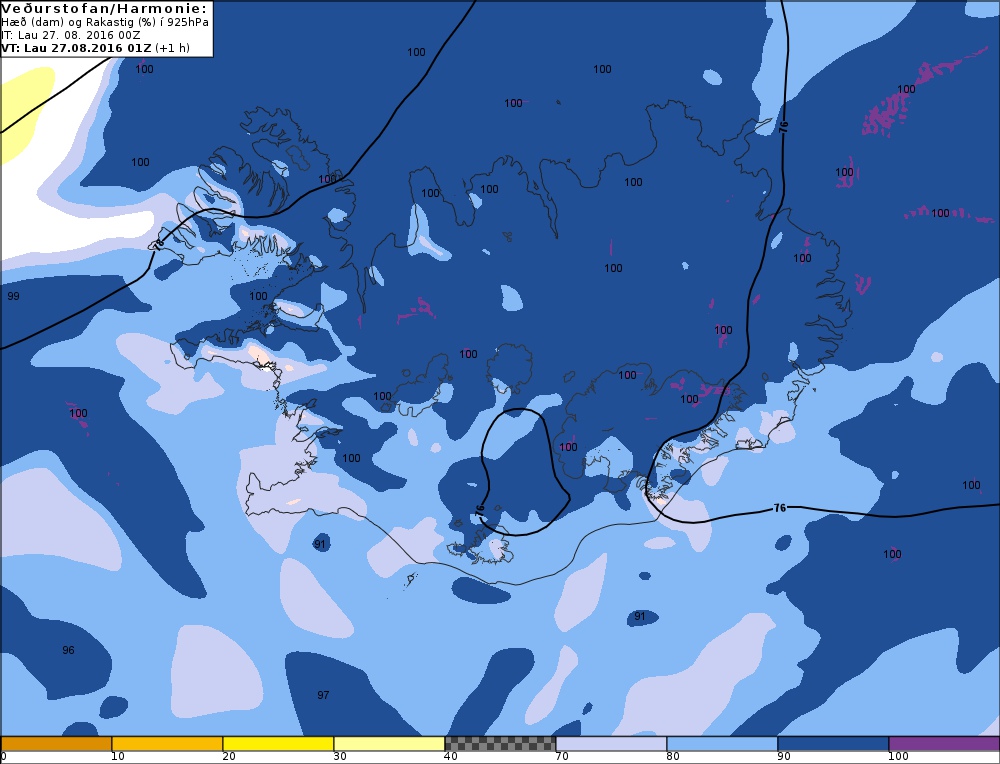
Task: Click the dark orange 0–10 legend swatch
Action: click(56, 744)
